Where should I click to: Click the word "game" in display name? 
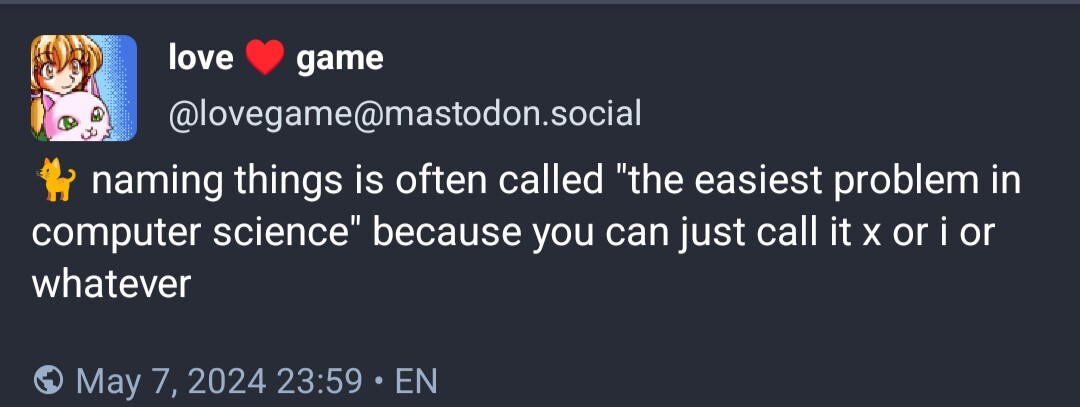pos(340,59)
